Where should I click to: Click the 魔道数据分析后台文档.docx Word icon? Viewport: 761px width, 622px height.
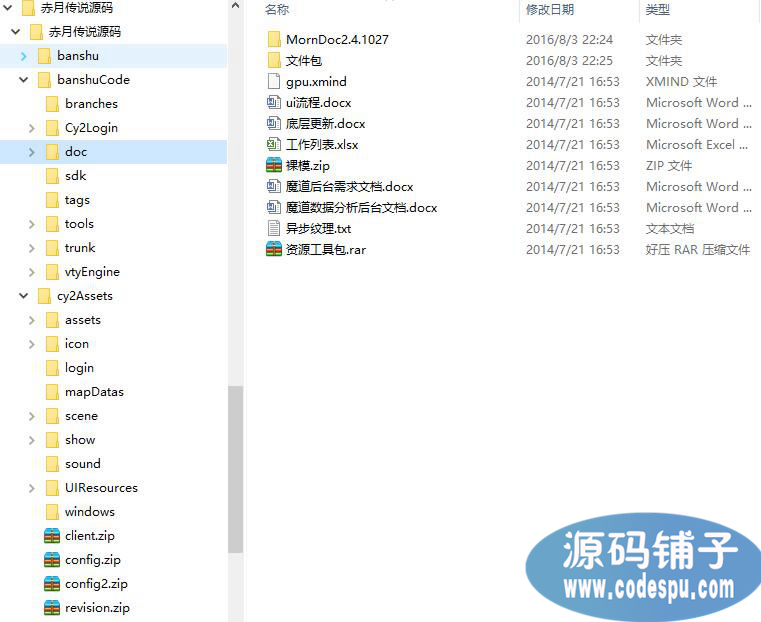[274, 207]
